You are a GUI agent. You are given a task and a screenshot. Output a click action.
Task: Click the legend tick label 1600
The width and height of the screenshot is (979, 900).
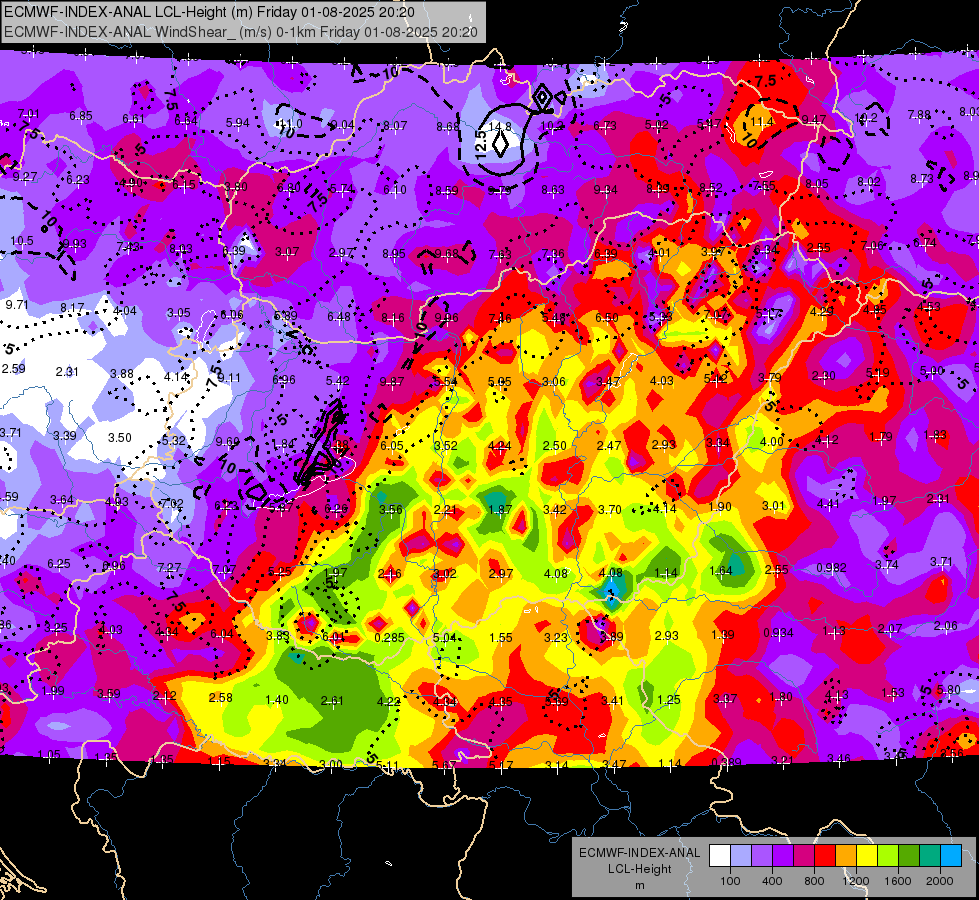(x=897, y=881)
